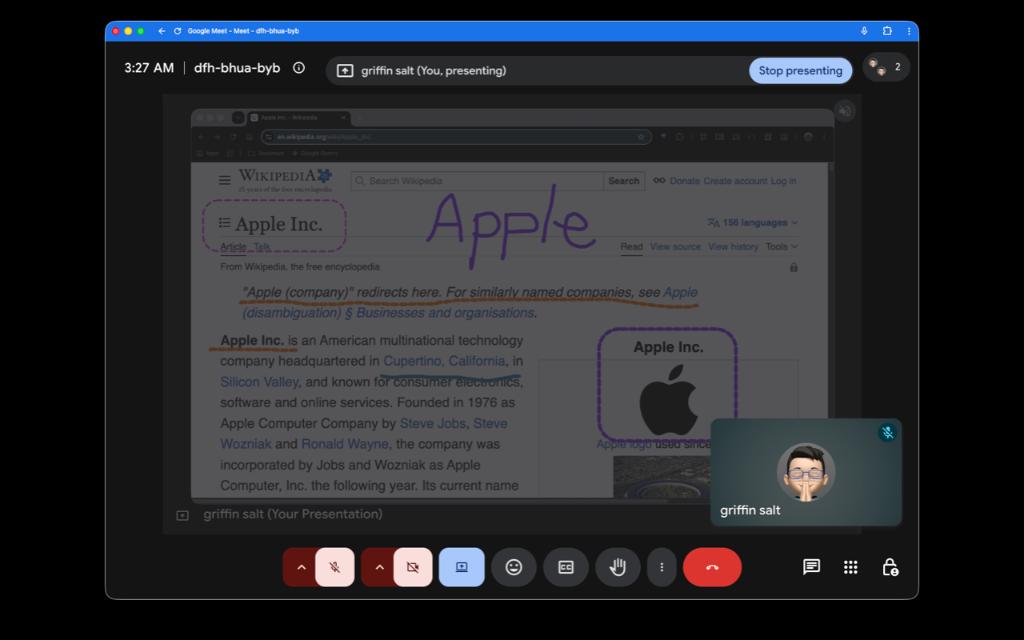Select the griffin salt self-view tile avatar
This screenshot has height=640, width=1024.
tap(806, 472)
